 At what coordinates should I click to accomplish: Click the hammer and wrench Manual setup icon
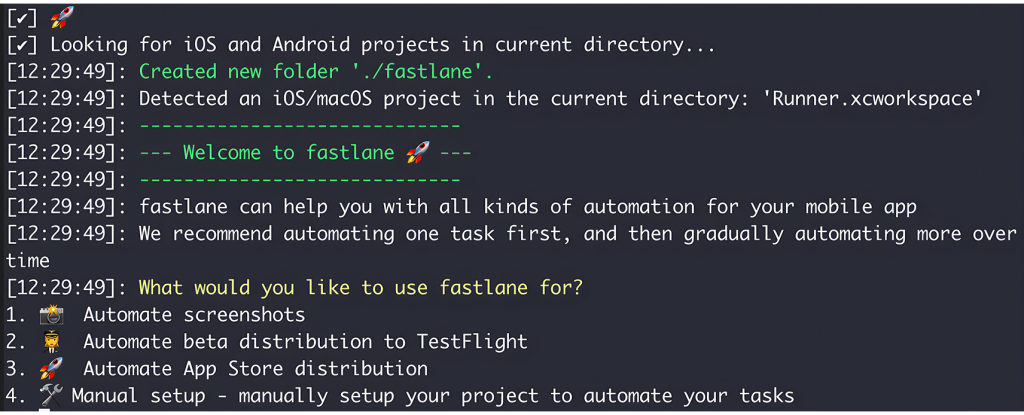tap(49, 396)
